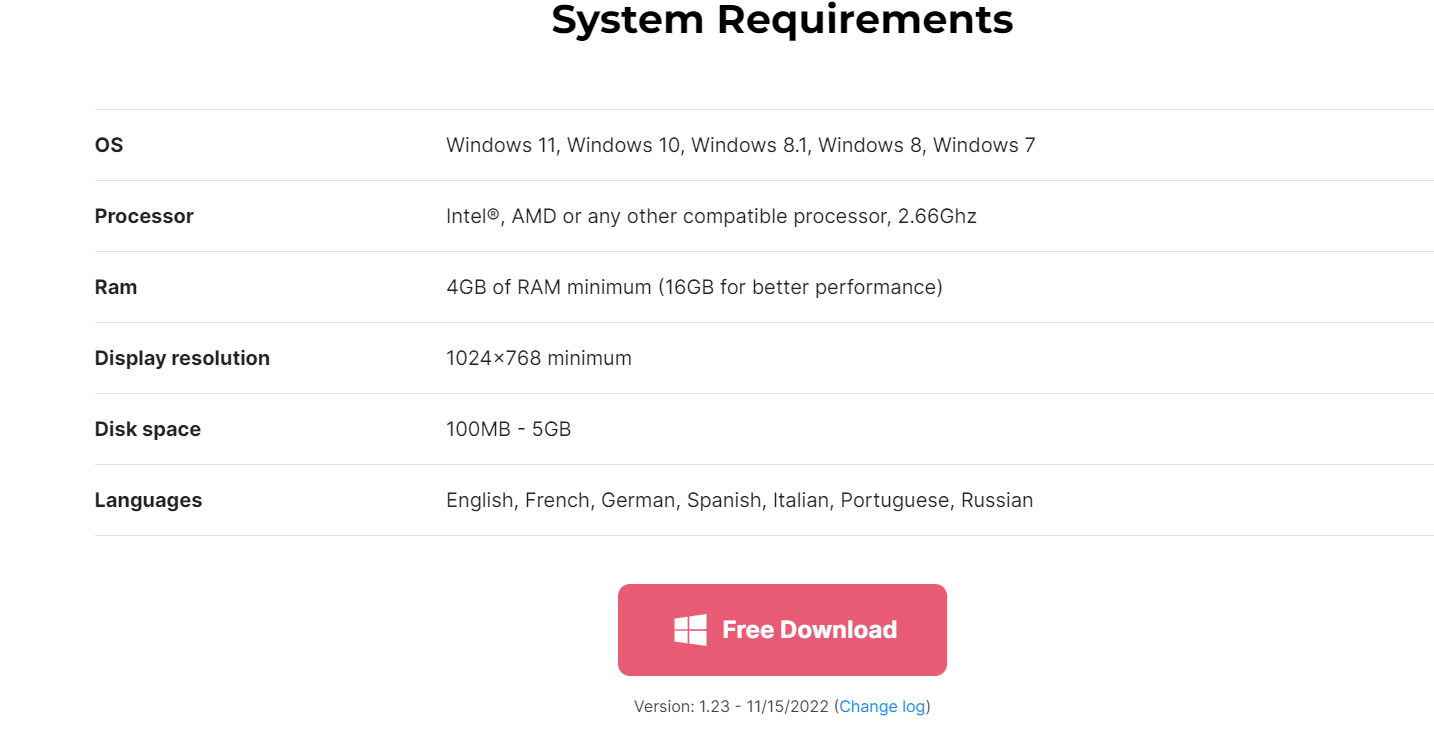The height and width of the screenshot is (736, 1434).
Task: Click the 4GB of RAM minimum text
Action: tap(548, 287)
